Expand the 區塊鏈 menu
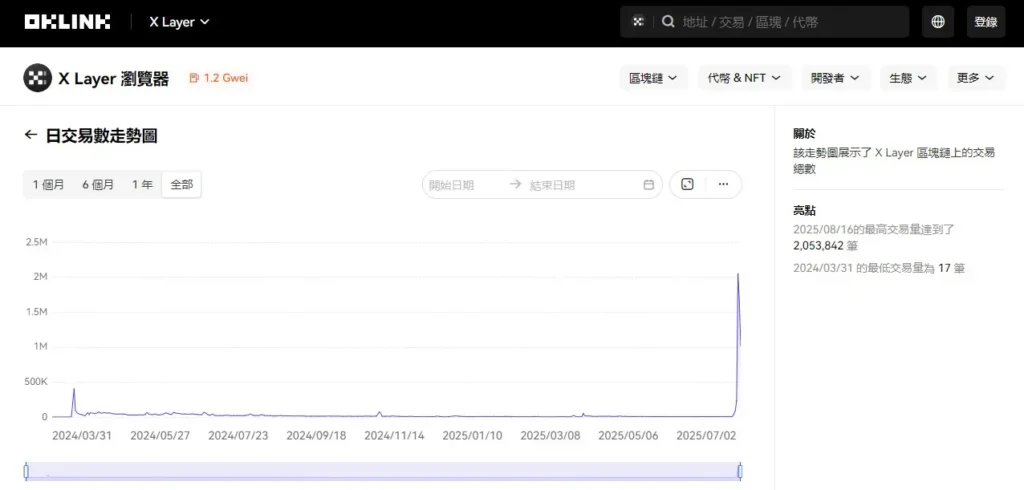The image size is (1024, 490). (653, 78)
